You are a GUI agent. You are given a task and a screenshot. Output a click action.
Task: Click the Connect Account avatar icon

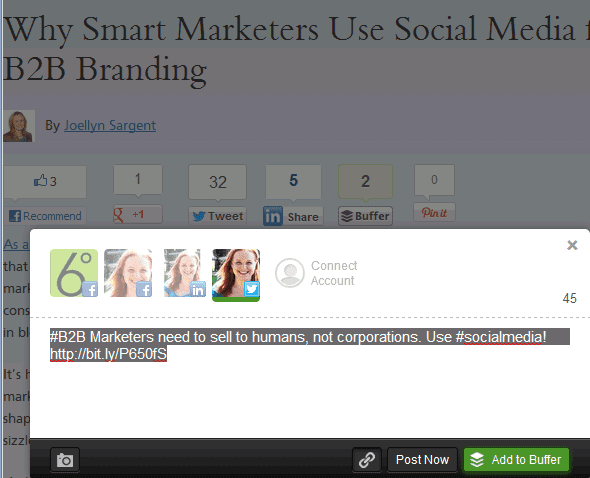click(x=290, y=273)
